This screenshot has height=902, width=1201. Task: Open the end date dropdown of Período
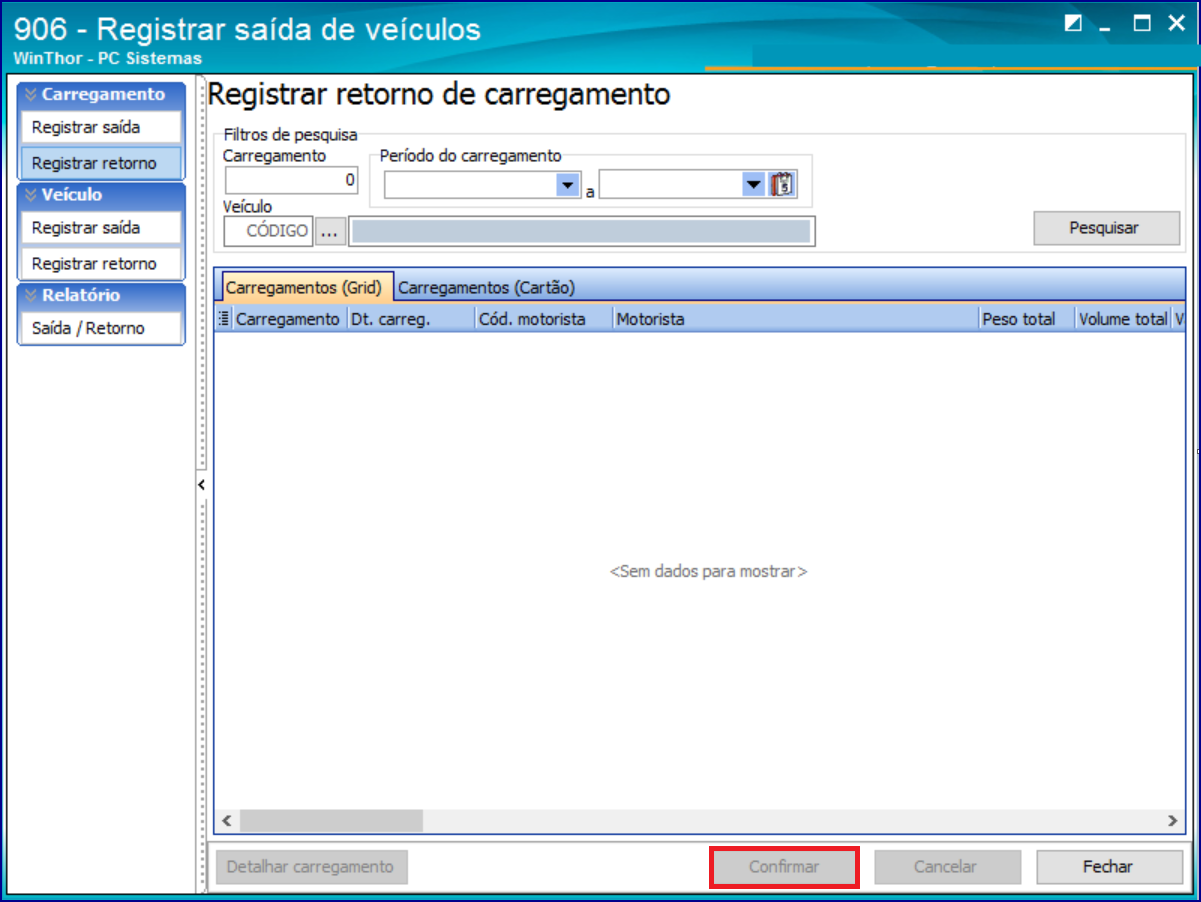tap(753, 185)
